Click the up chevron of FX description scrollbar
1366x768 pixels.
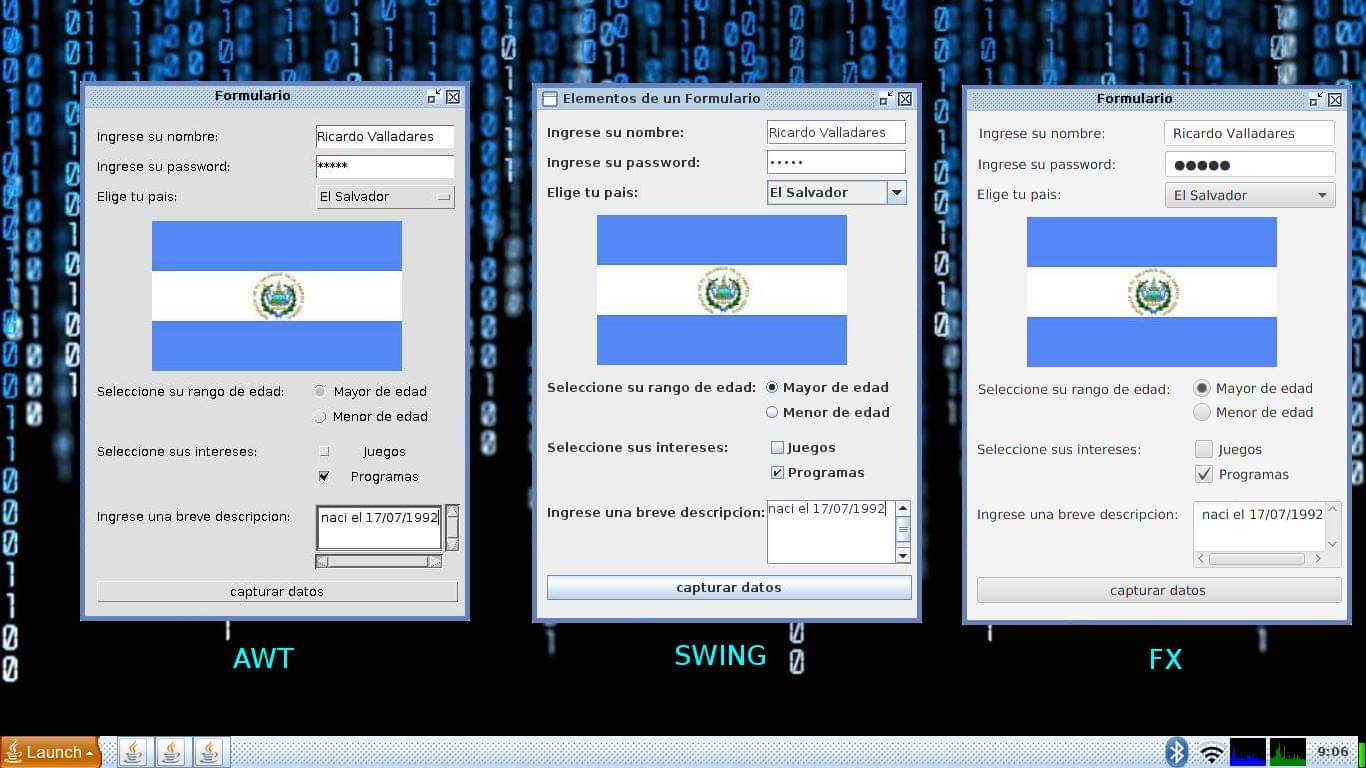pos(1332,511)
